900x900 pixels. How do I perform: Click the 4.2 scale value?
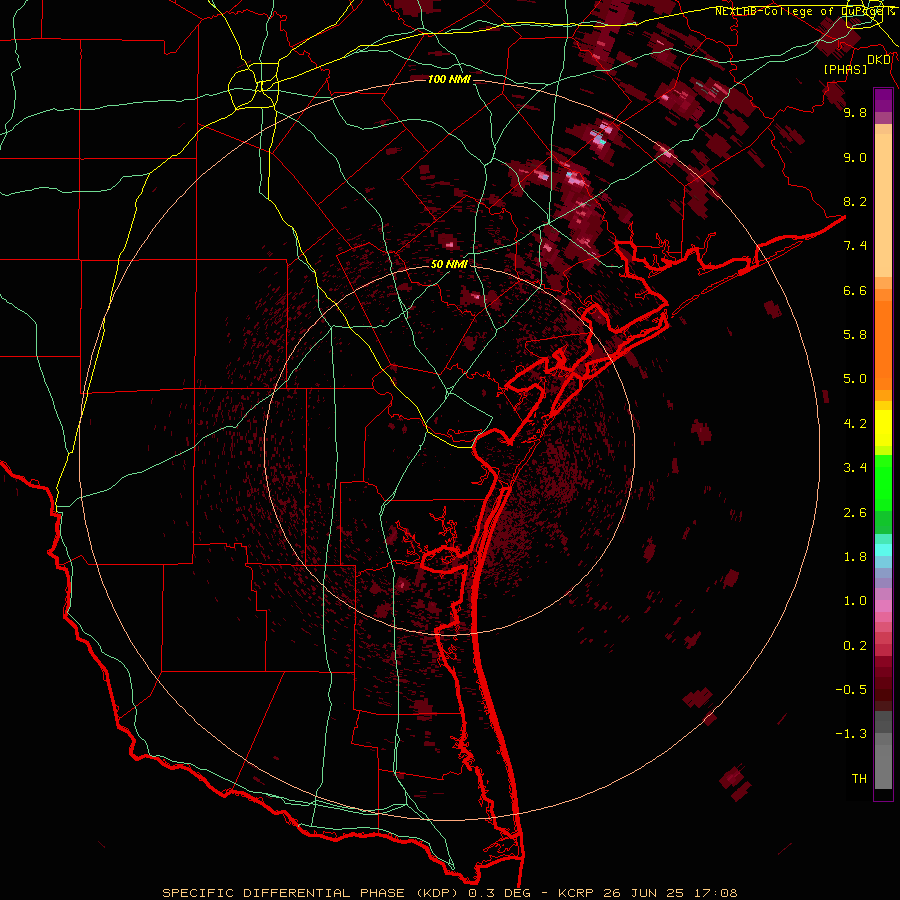pos(855,424)
